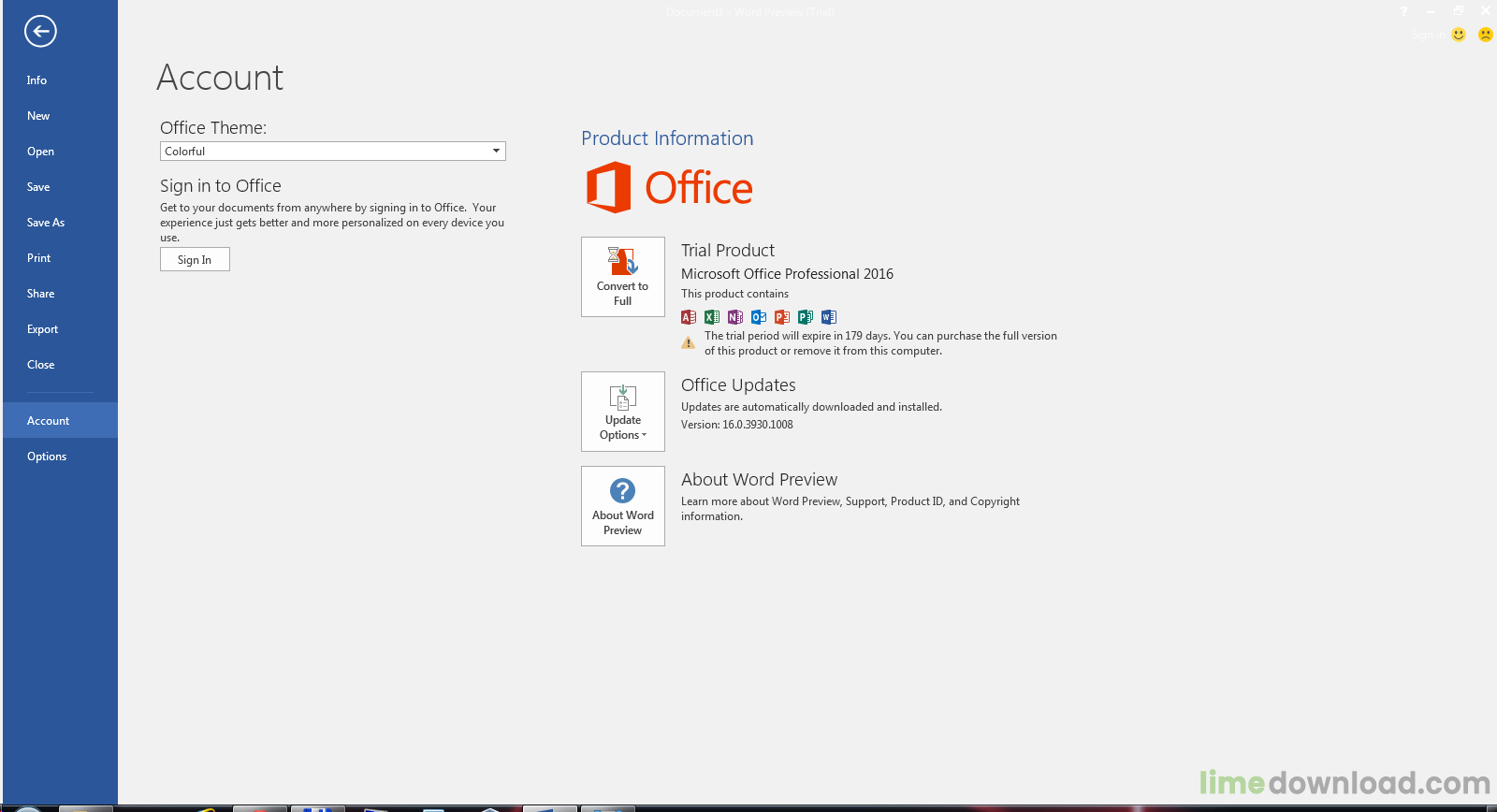
Task: Click the Publisher app icon under product contains
Action: [806, 317]
